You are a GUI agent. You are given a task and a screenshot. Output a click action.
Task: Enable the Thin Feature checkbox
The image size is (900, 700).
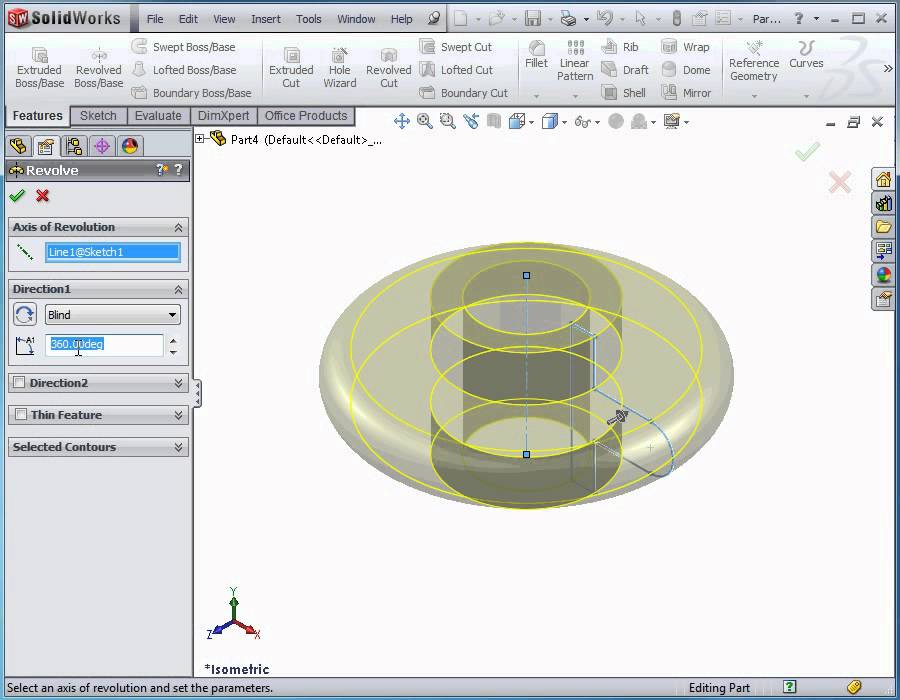21,414
